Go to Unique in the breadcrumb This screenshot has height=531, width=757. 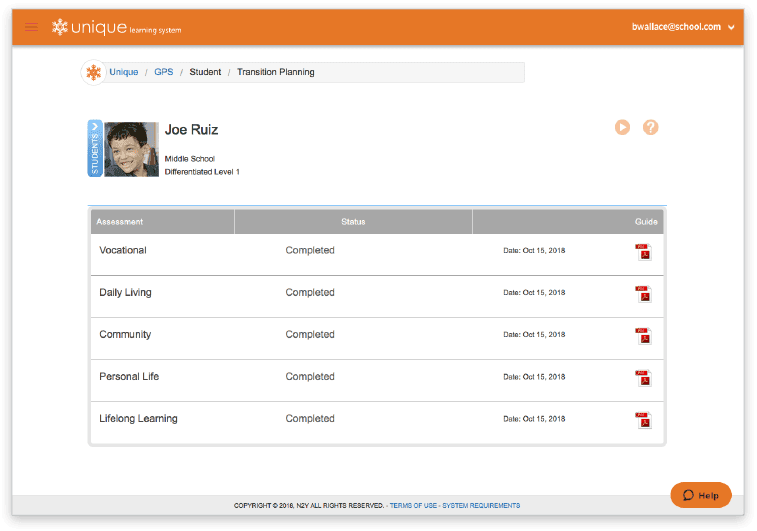[x=124, y=73]
